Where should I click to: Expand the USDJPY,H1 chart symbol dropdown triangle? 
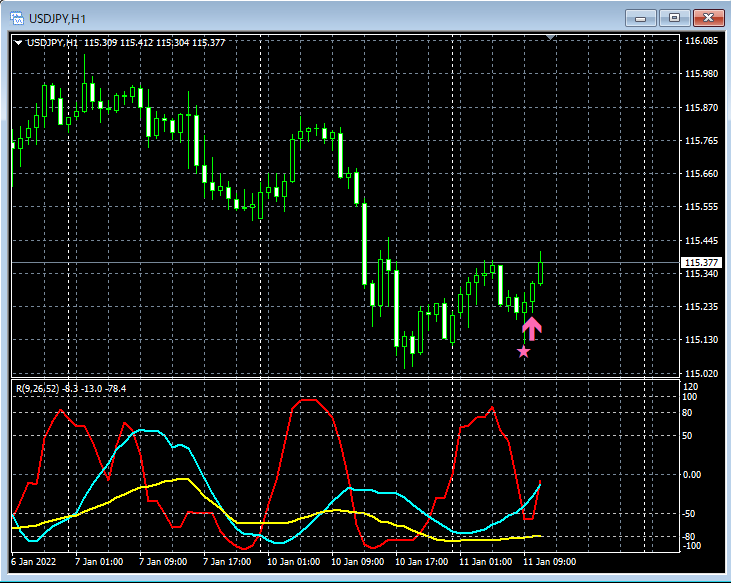(x=19, y=43)
